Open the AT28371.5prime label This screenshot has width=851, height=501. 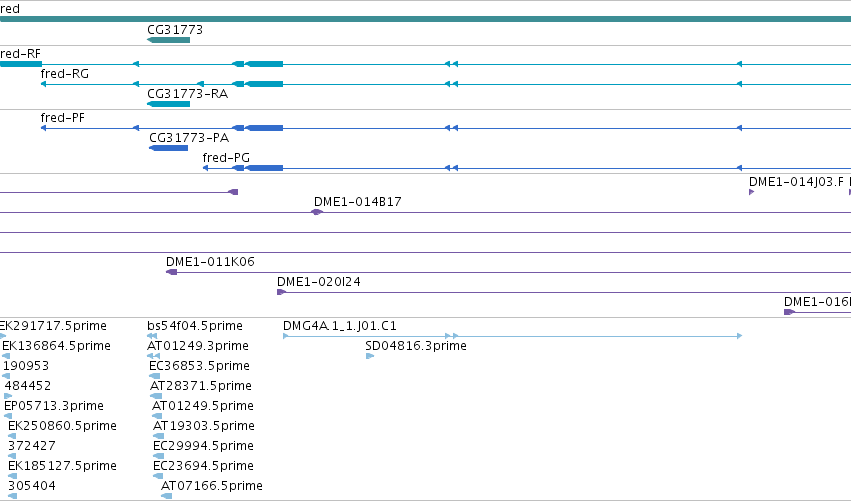201,386
